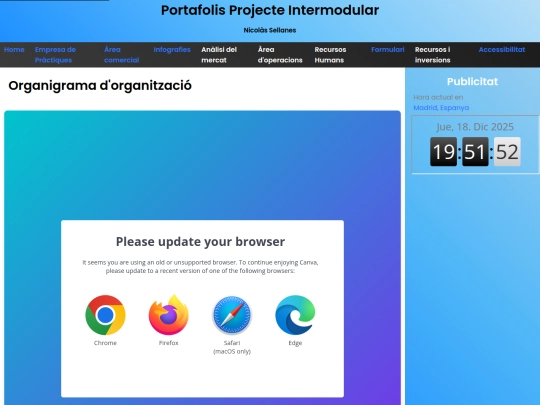This screenshot has width=540, height=405.
Task: Navigate to Àrea d'operacions
Action: click(x=280, y=55)
